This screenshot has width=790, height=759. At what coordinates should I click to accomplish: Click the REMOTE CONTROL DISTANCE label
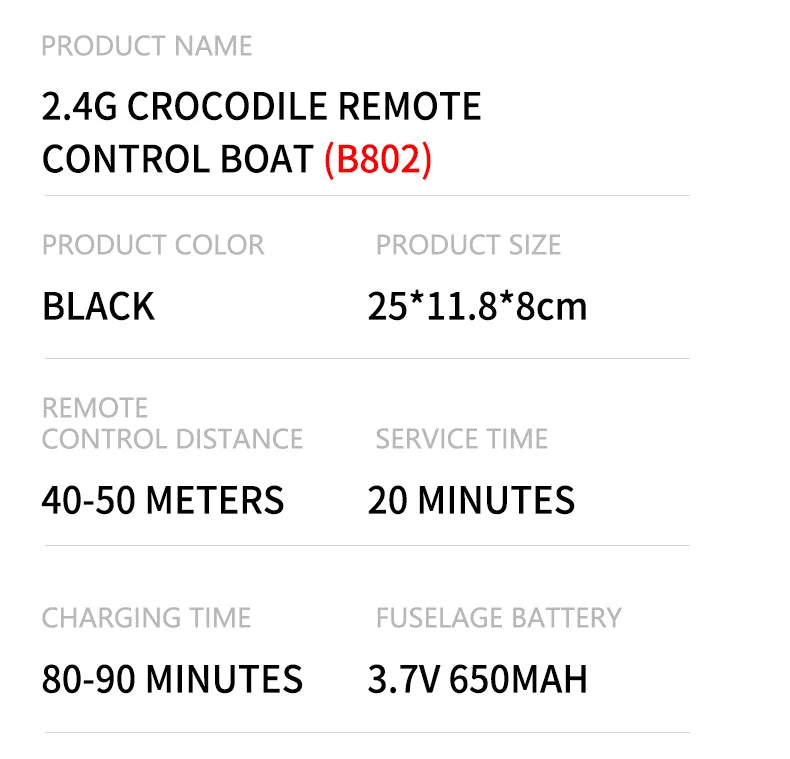(x=172, y=424)
